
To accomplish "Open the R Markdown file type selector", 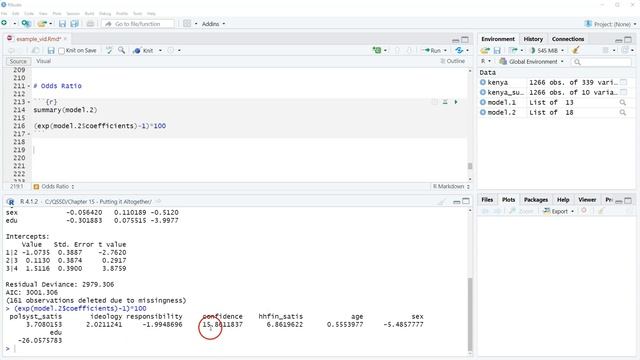I will click(x=451, y=186).
